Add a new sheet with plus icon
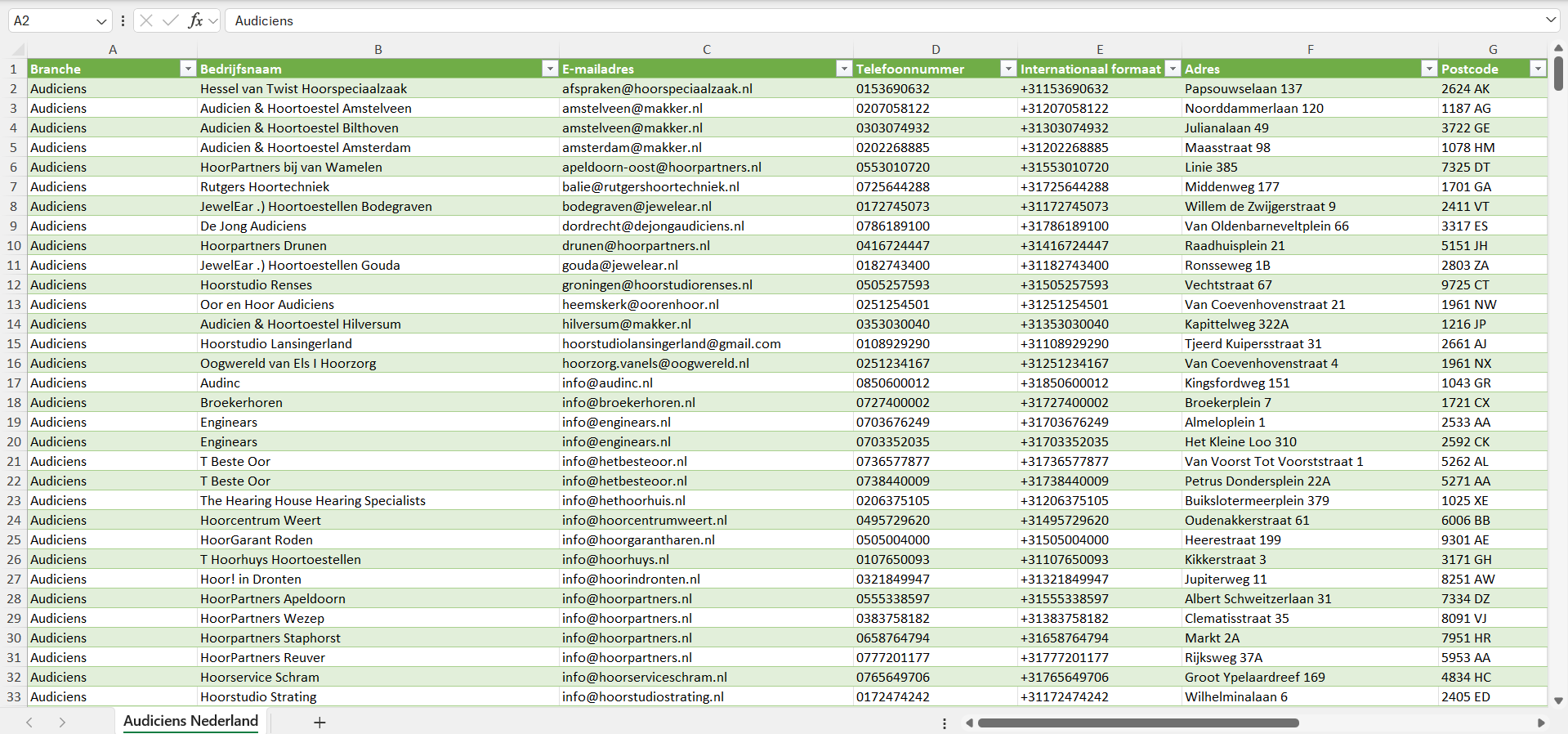This screenshot has width=1568, height=734. click(x=319, y=723)
